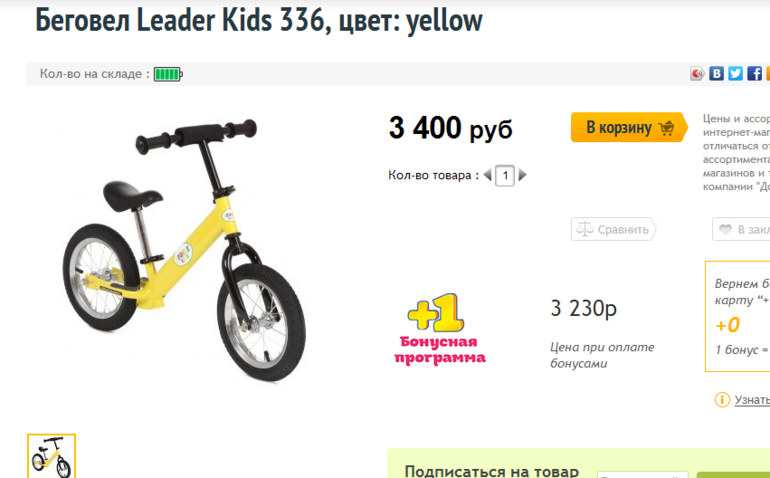Add the balance bike to cart
Viewport: 770px width, 478px height.
point(629,127)
